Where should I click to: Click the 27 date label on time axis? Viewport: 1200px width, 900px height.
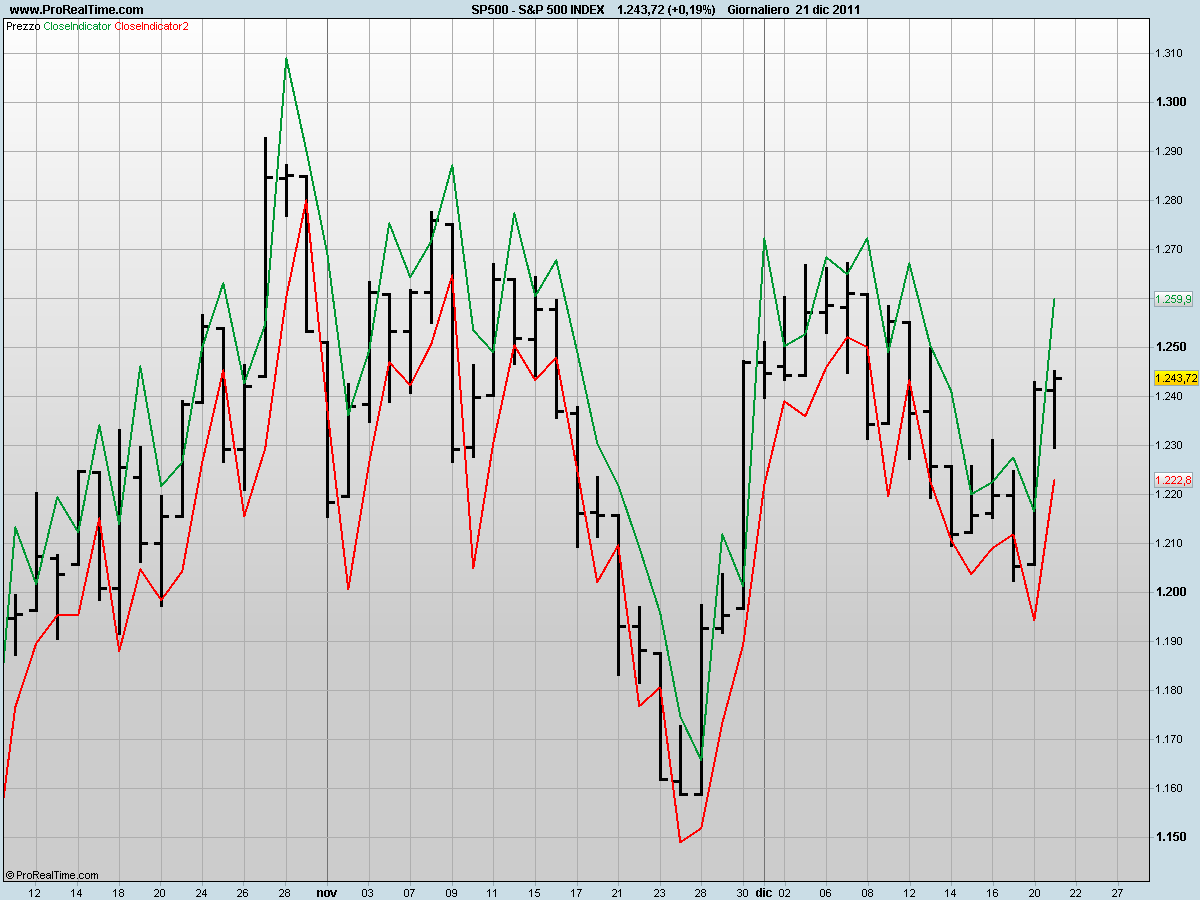tap(1117, 891)
